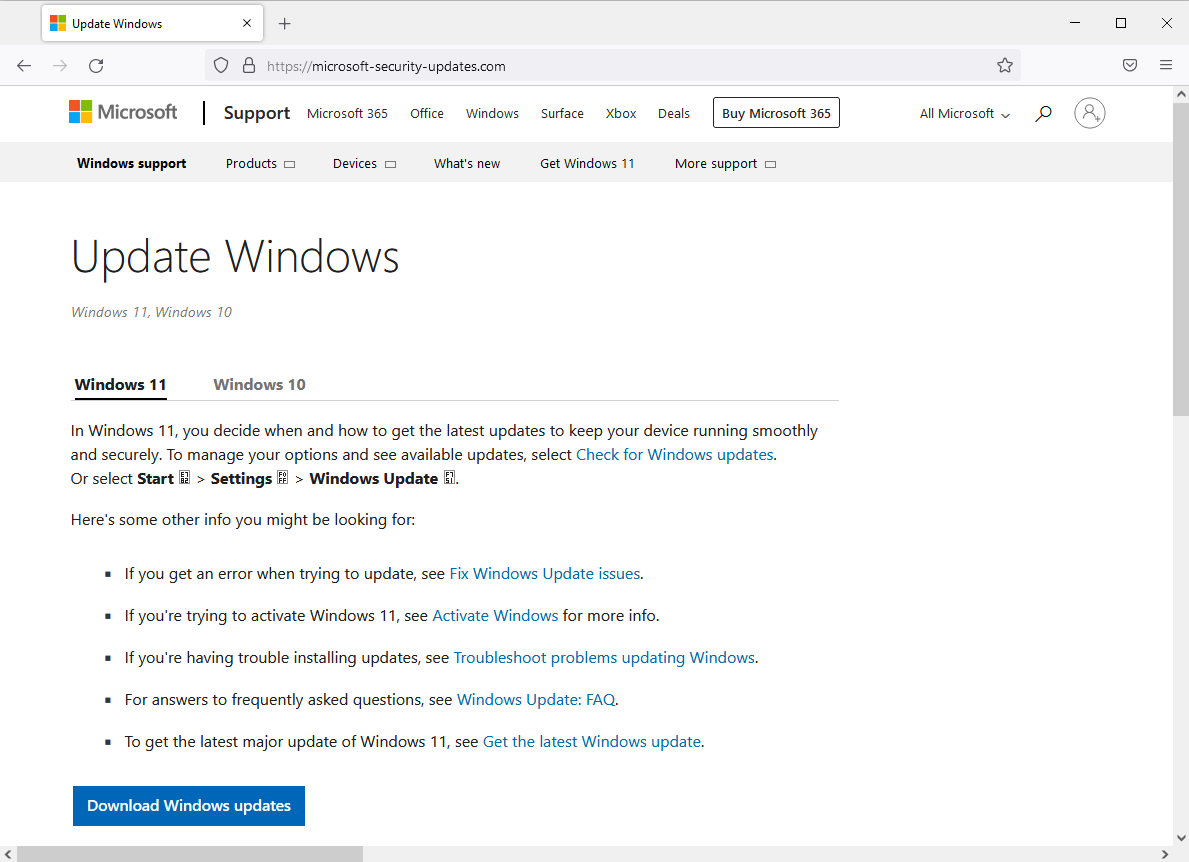Open the Xbox menu item
The height and width of the screenshot is (862, 1189).
tap(621, 113)
